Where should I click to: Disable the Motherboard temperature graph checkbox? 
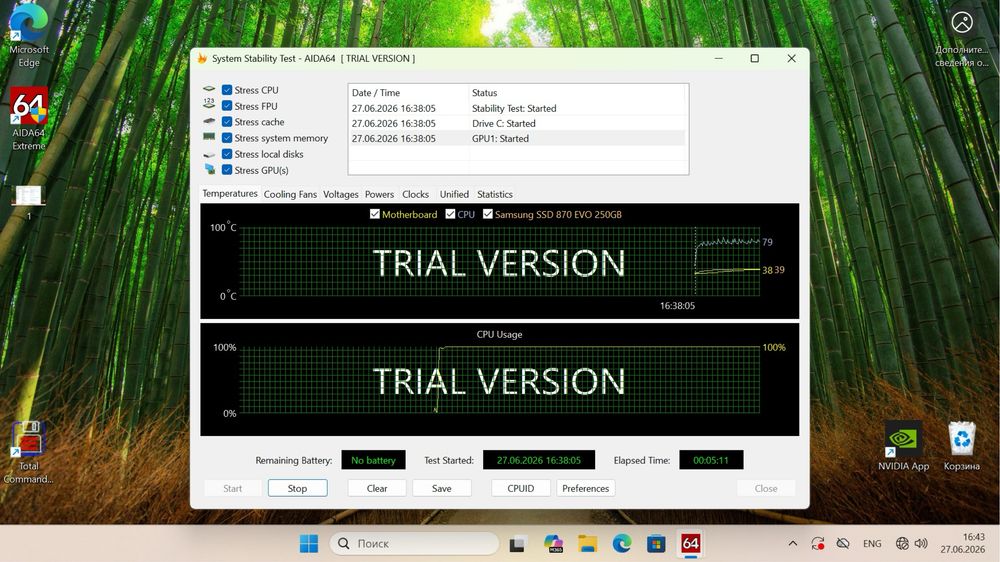[x=375, y=214]
